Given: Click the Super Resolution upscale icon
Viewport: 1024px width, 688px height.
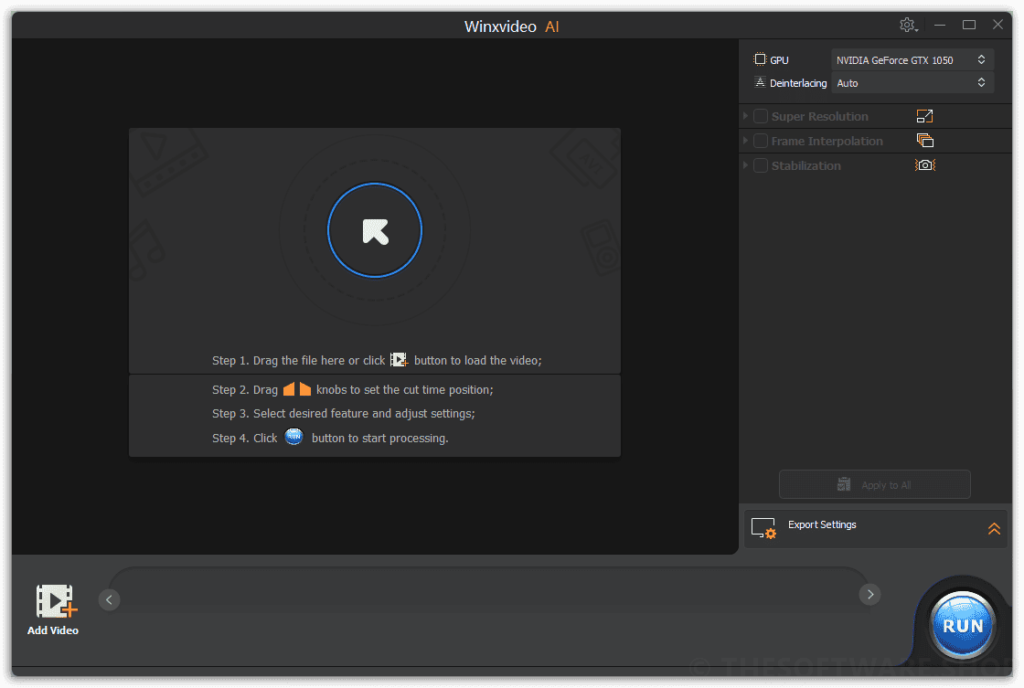Looking at the screenshot, I should pyautogui.click(x=924, y=117).
